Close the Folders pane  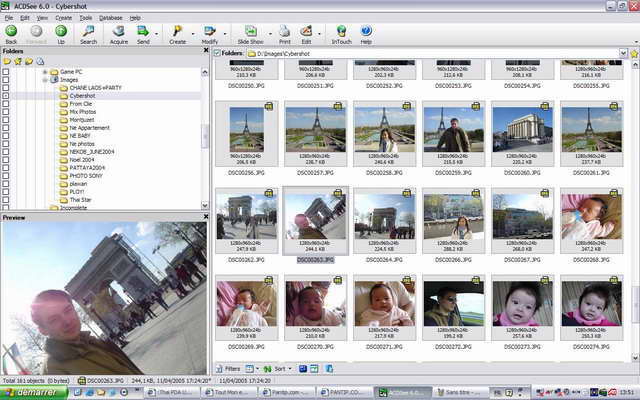pyautogui.click(x=206, y=50)
